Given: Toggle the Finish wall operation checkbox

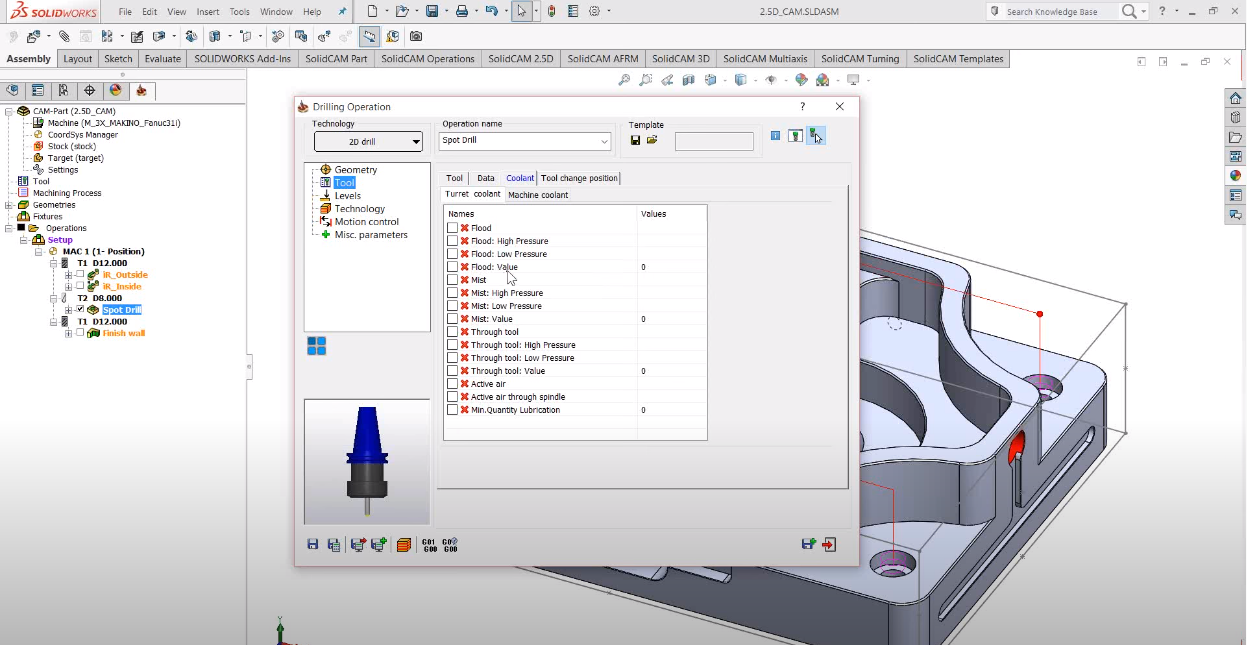Looking at the screenshot, I should coord(80,333).
